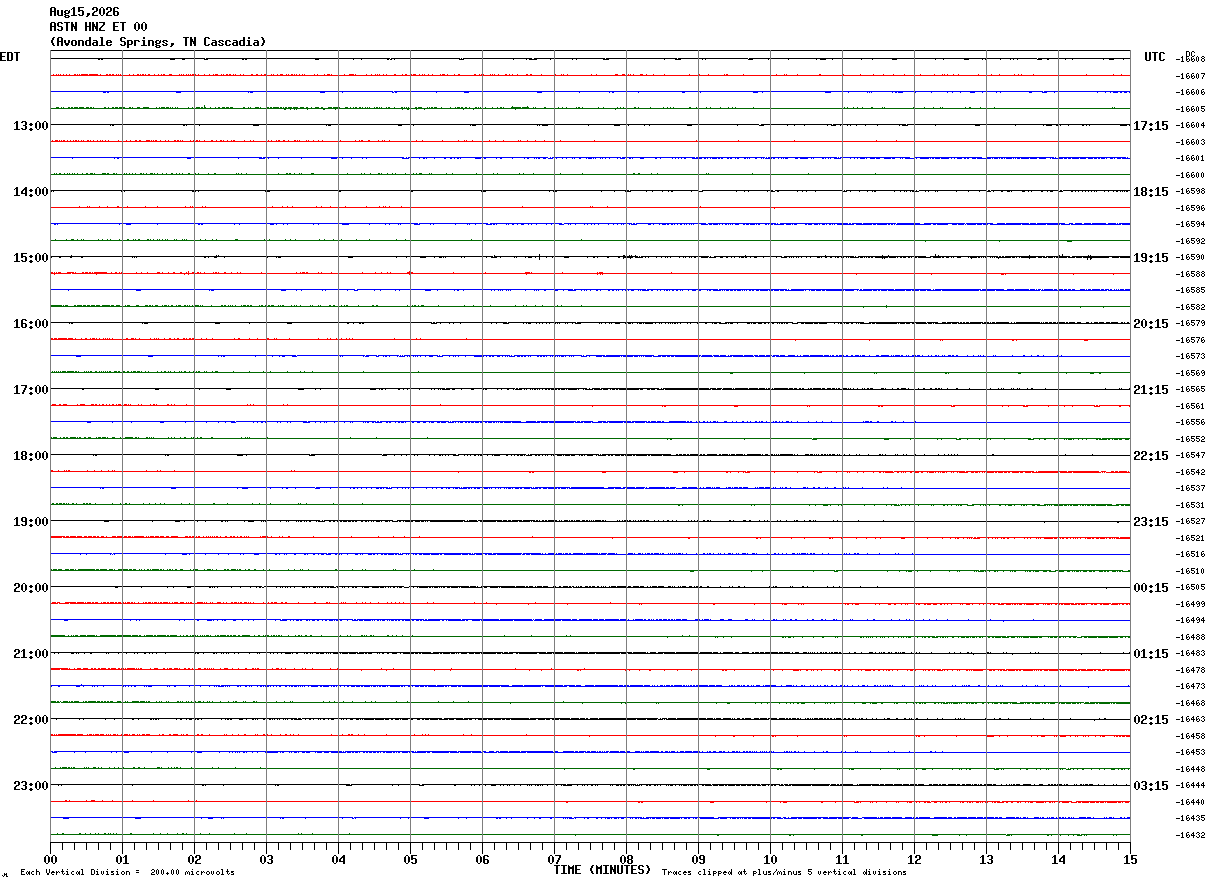The height and width of the screenshot is (886, 1210).
Task: Select minute 15 on the time axis
Action: (1130, 859)
